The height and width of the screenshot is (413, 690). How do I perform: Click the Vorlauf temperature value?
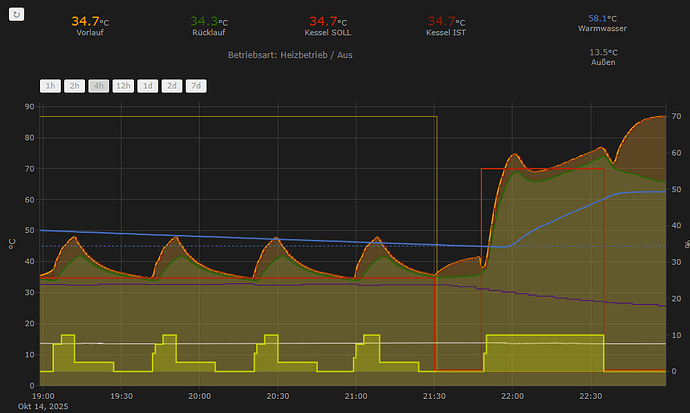[x=90, y=21]
